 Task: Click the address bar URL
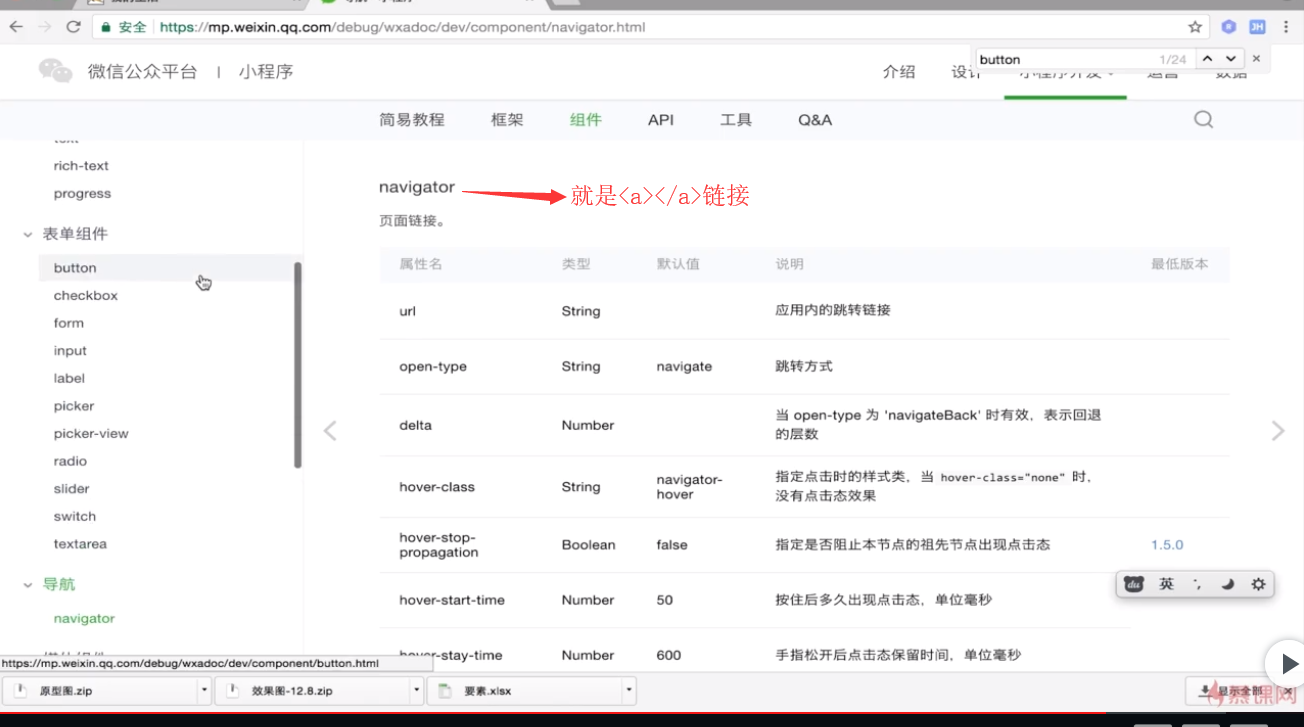[x=402, y=27]
